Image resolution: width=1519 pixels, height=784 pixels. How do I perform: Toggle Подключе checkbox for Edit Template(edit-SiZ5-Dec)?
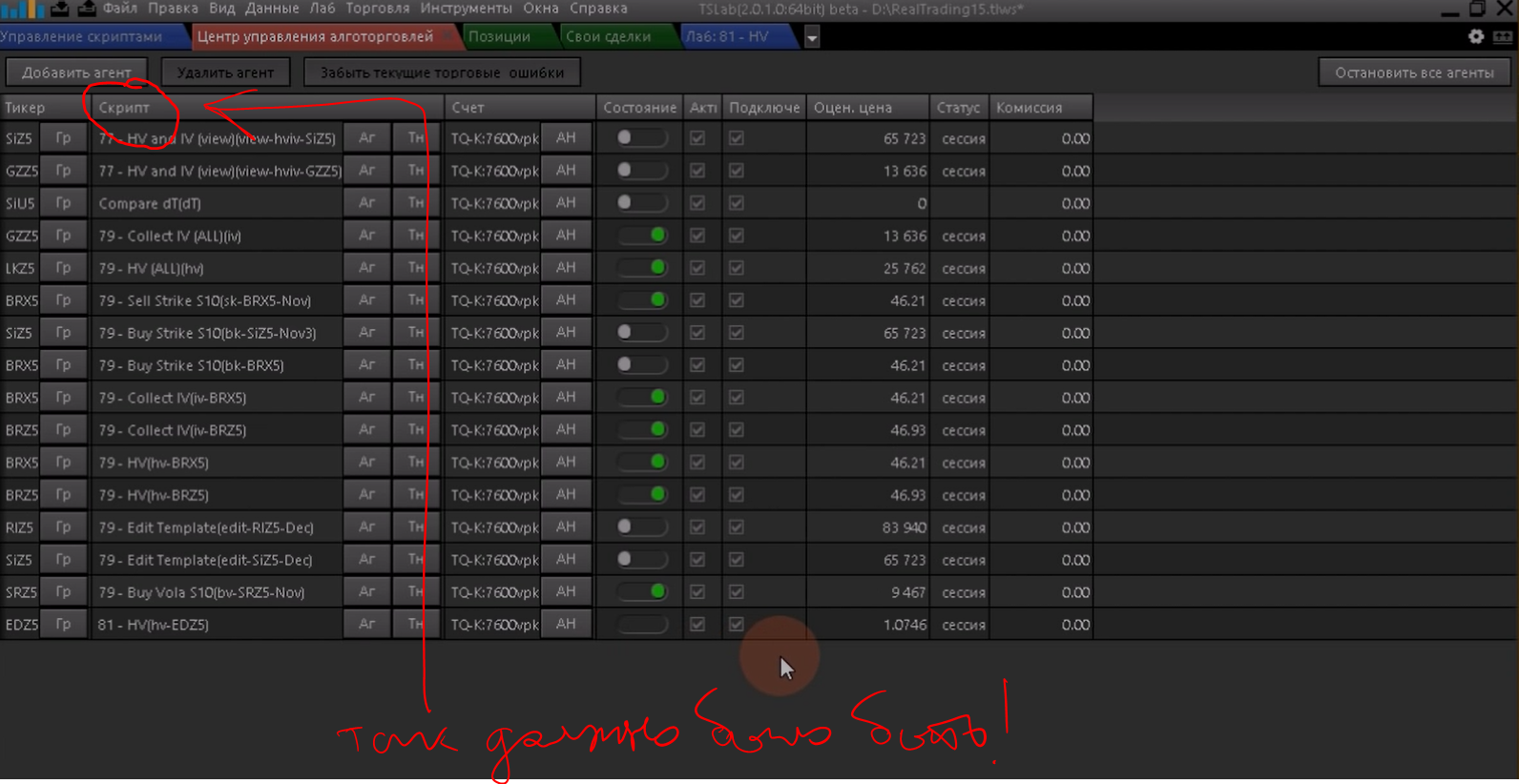pyautogui.click(x=736, y=560)
